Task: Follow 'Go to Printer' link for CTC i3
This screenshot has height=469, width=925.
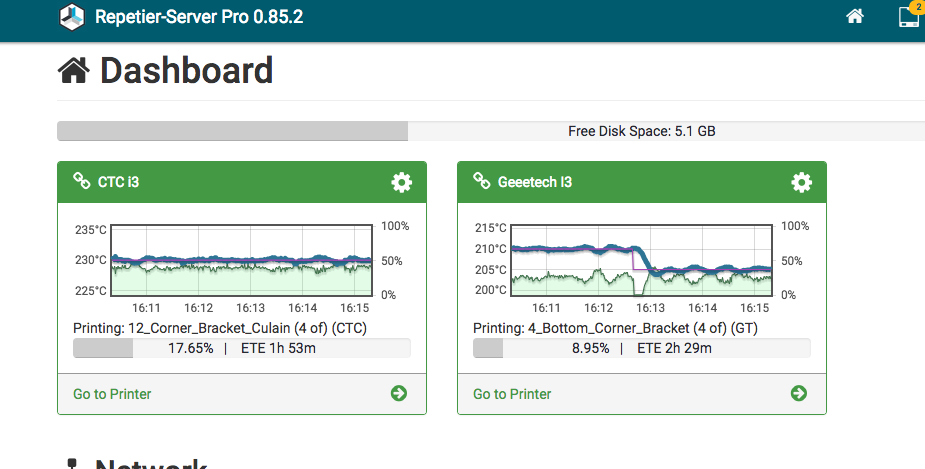Action: tap(112, 394)
